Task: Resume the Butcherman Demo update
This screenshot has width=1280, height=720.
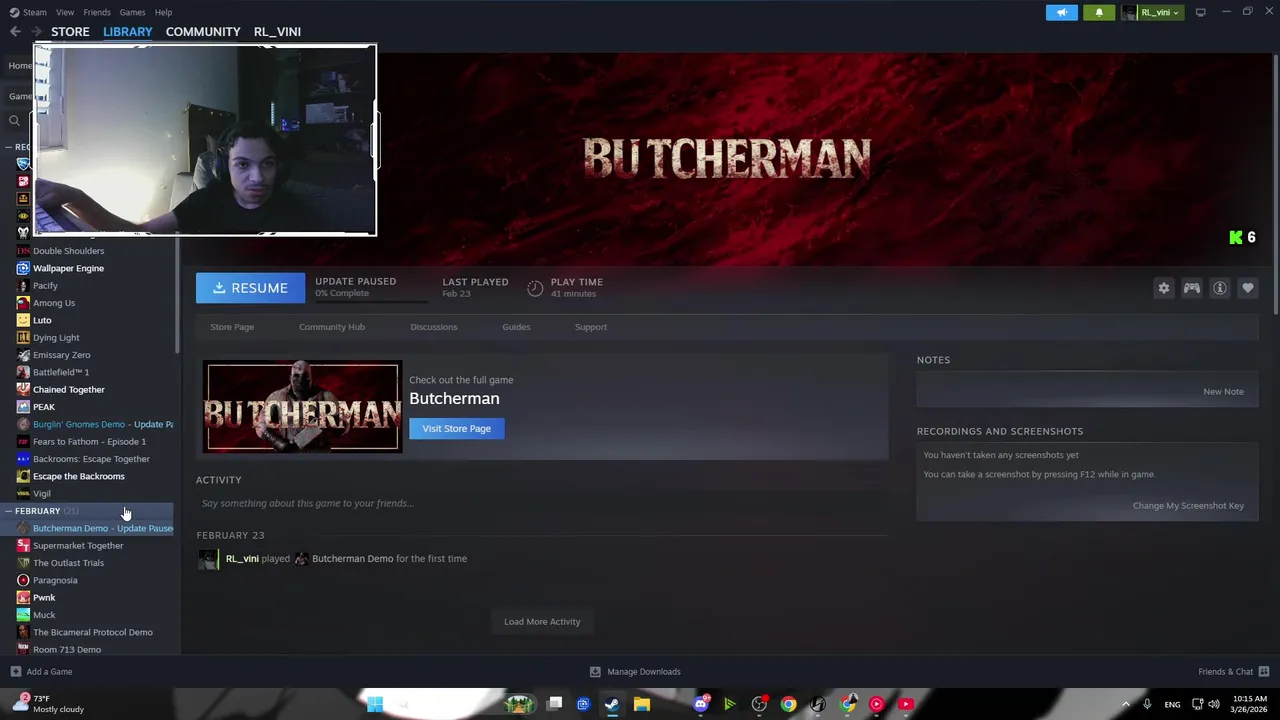Action: (250, 288)
